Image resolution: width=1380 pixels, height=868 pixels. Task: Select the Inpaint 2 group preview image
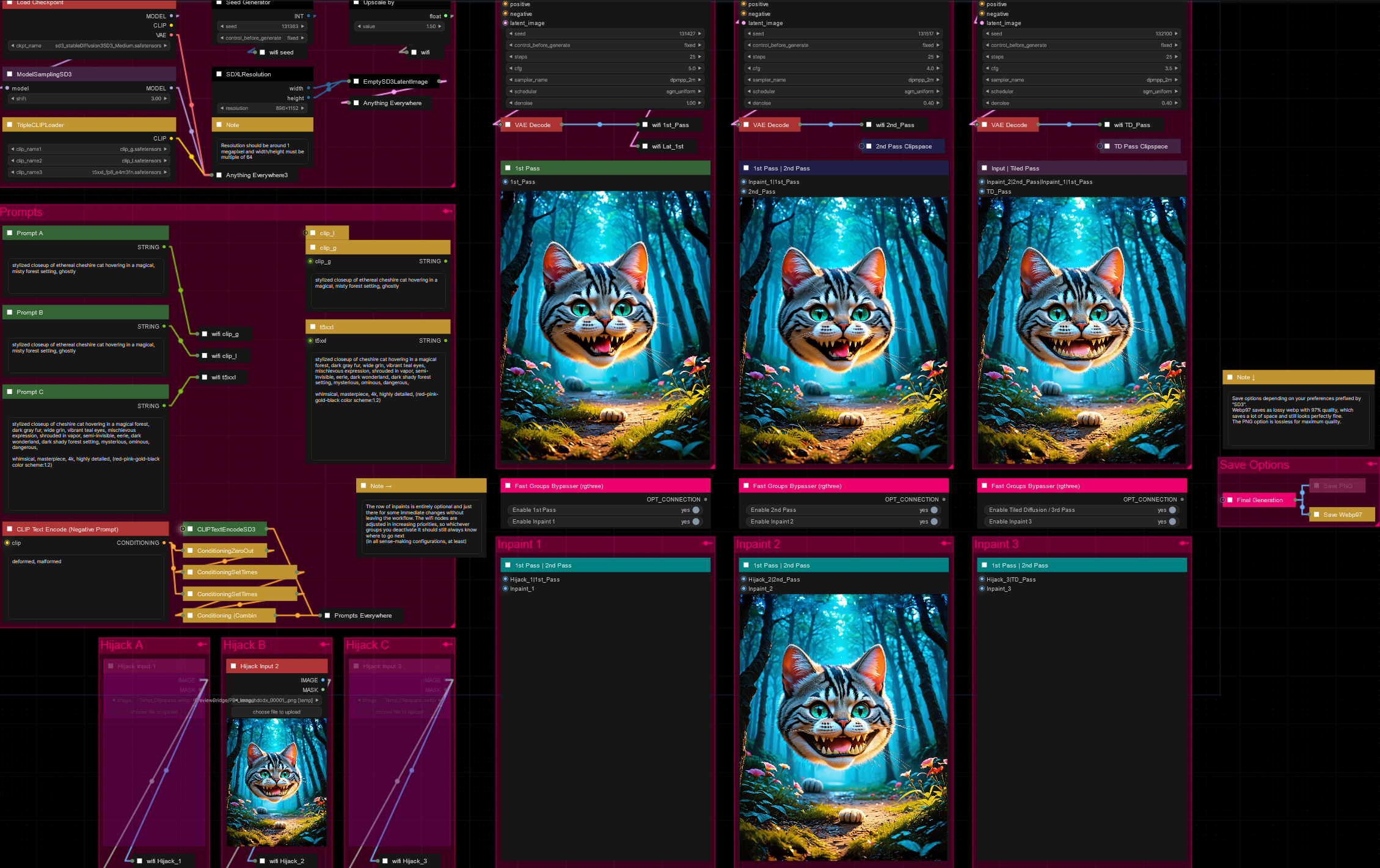coord(844,727)
